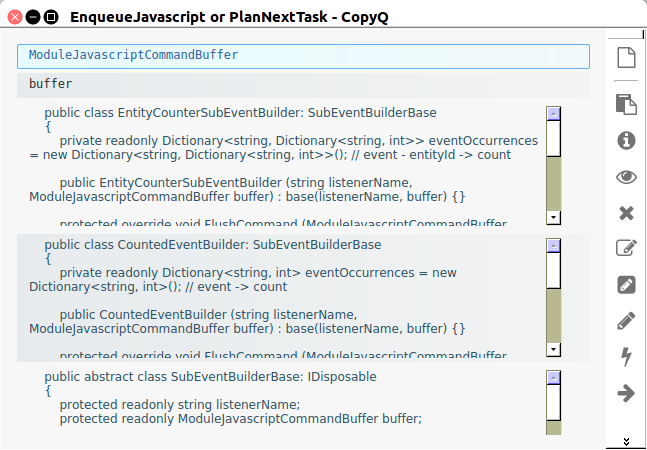Click the Edit Notes filled pencil icon
The image size is (647, 450).
(x=626, y=285)
